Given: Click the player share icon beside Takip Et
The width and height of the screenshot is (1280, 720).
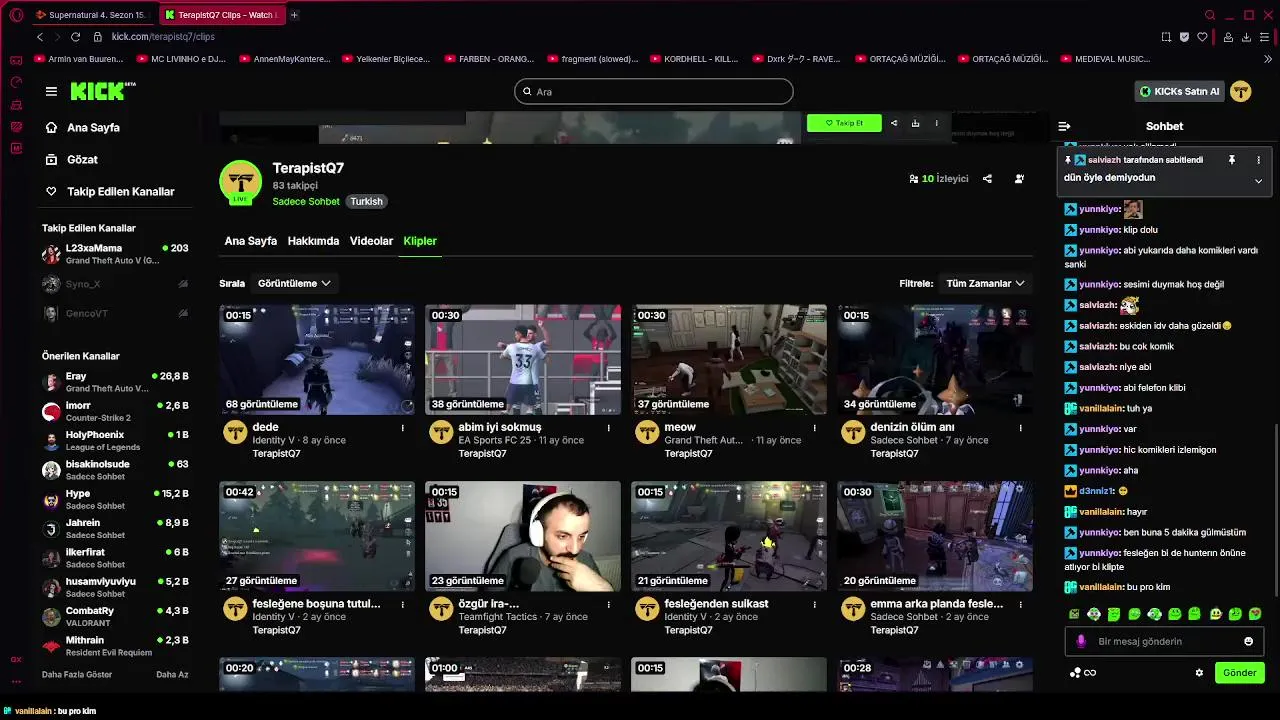Looking at the screenshot, I should (894, 123).
